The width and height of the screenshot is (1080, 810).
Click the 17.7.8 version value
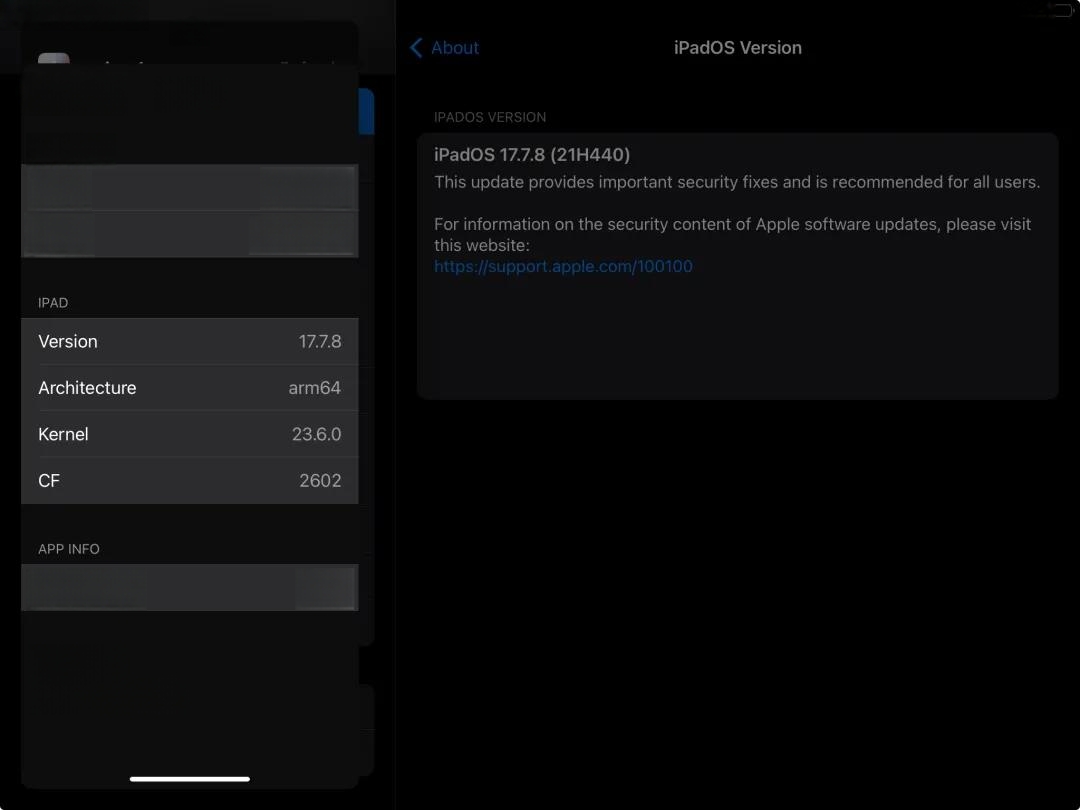[320, 342]
